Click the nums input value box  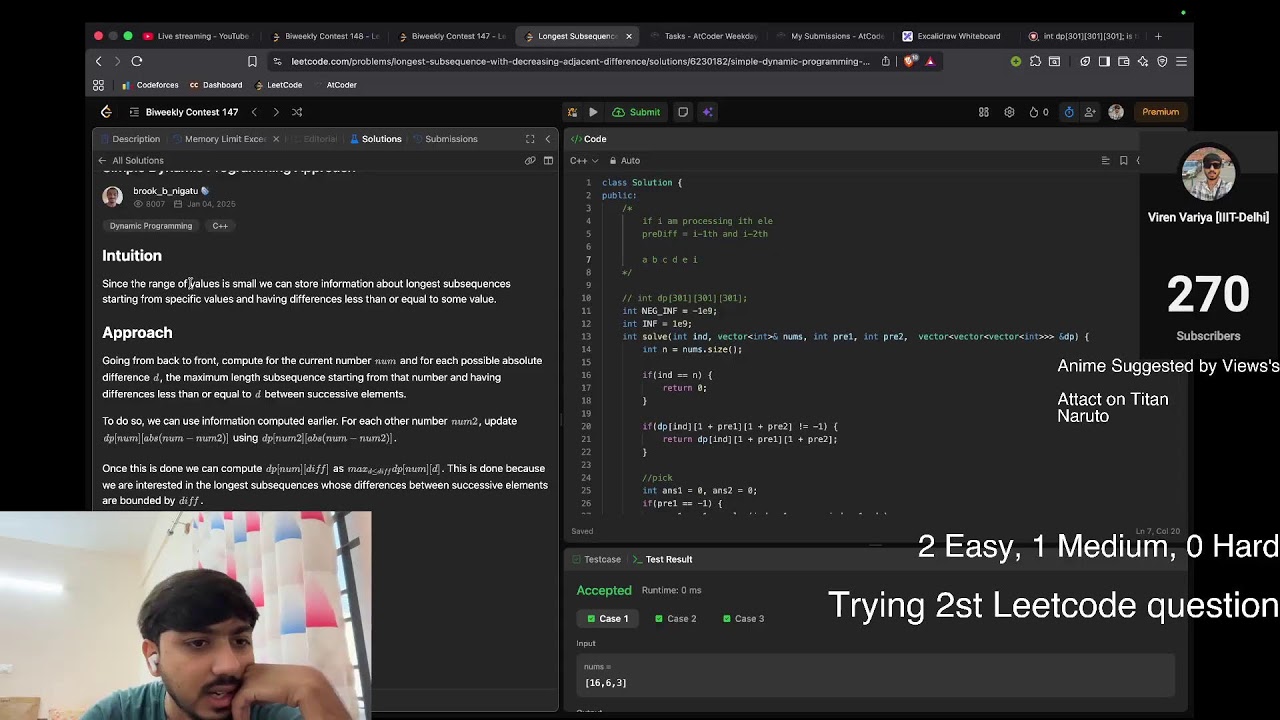875,676
